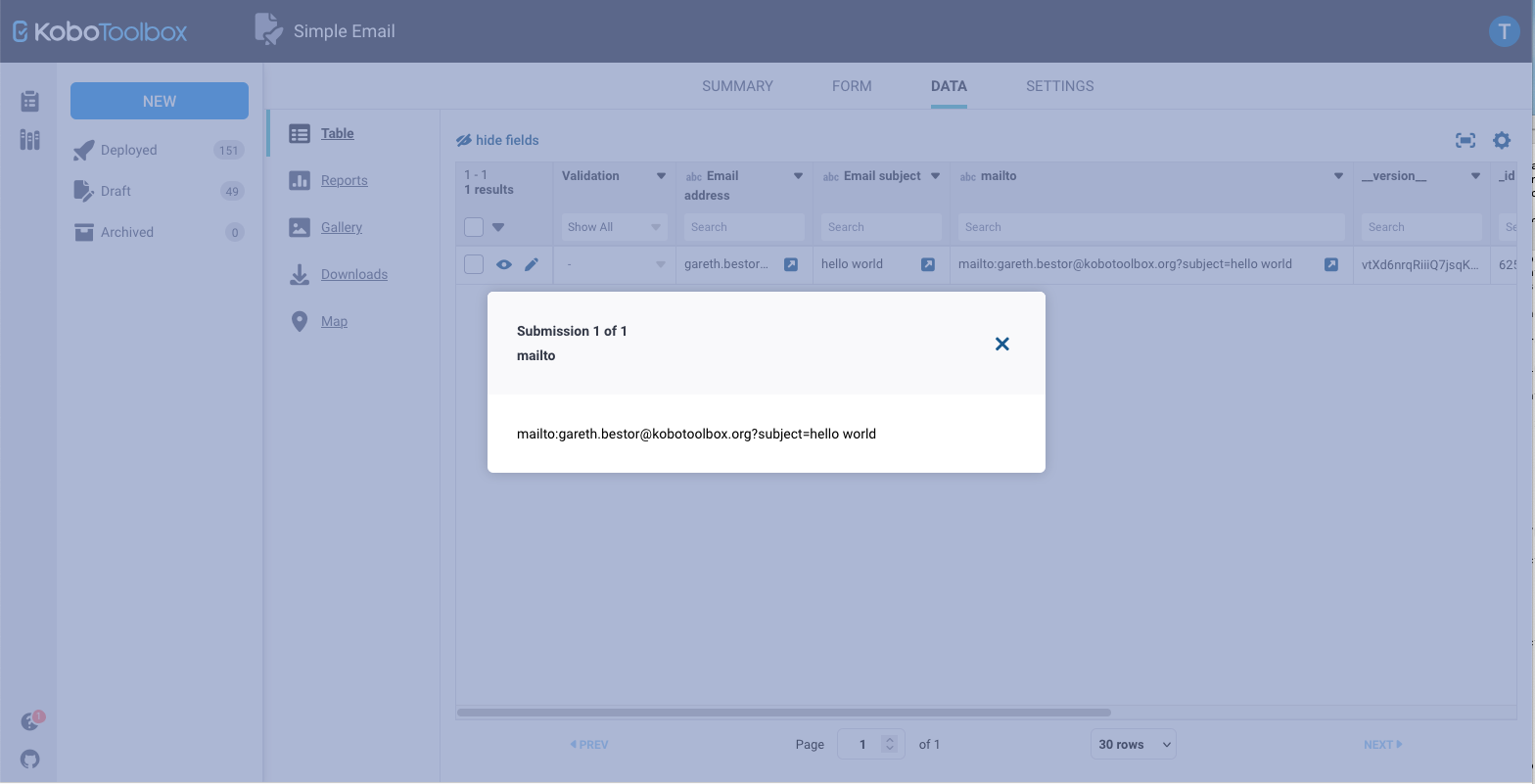Click the horizontal table scrollbar
The width and height of the screenshot is (1535, 784).
[x=783, y=713]
